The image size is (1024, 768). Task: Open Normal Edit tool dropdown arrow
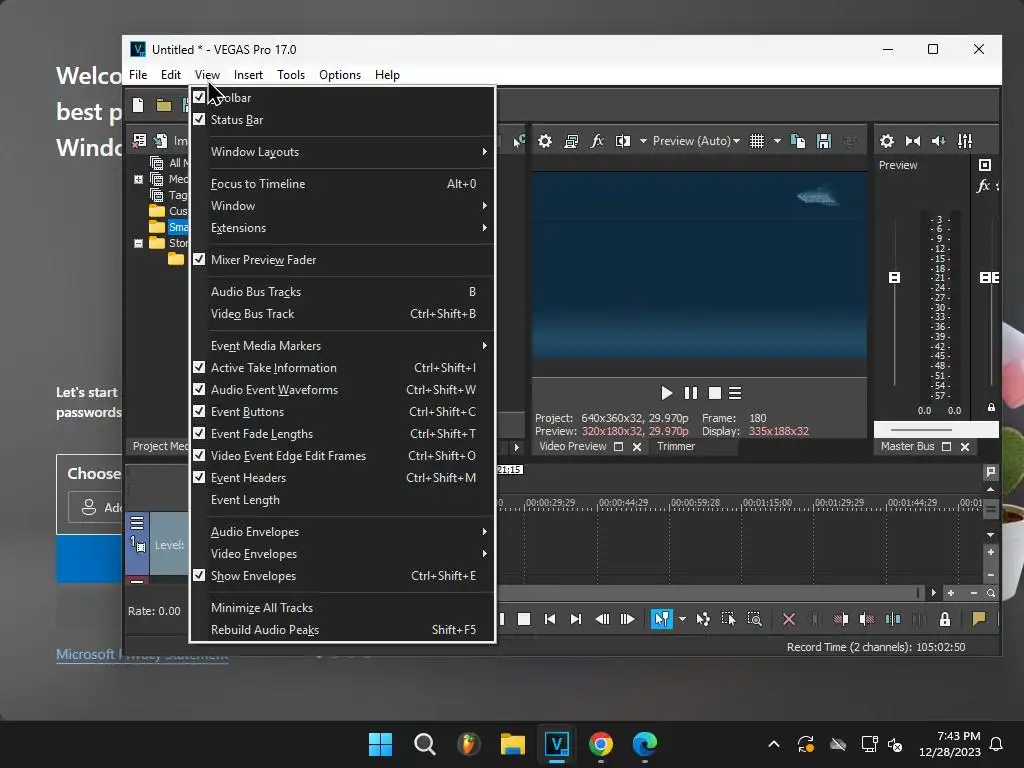(682, 619)
